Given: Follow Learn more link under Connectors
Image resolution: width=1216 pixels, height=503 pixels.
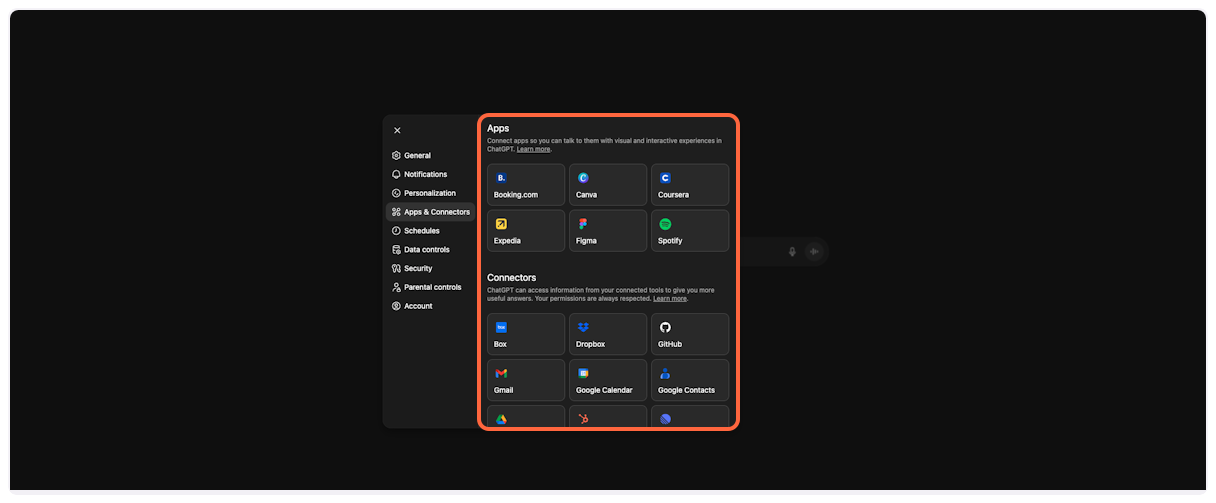Looking at the screenshot, I should coord(670,298).
